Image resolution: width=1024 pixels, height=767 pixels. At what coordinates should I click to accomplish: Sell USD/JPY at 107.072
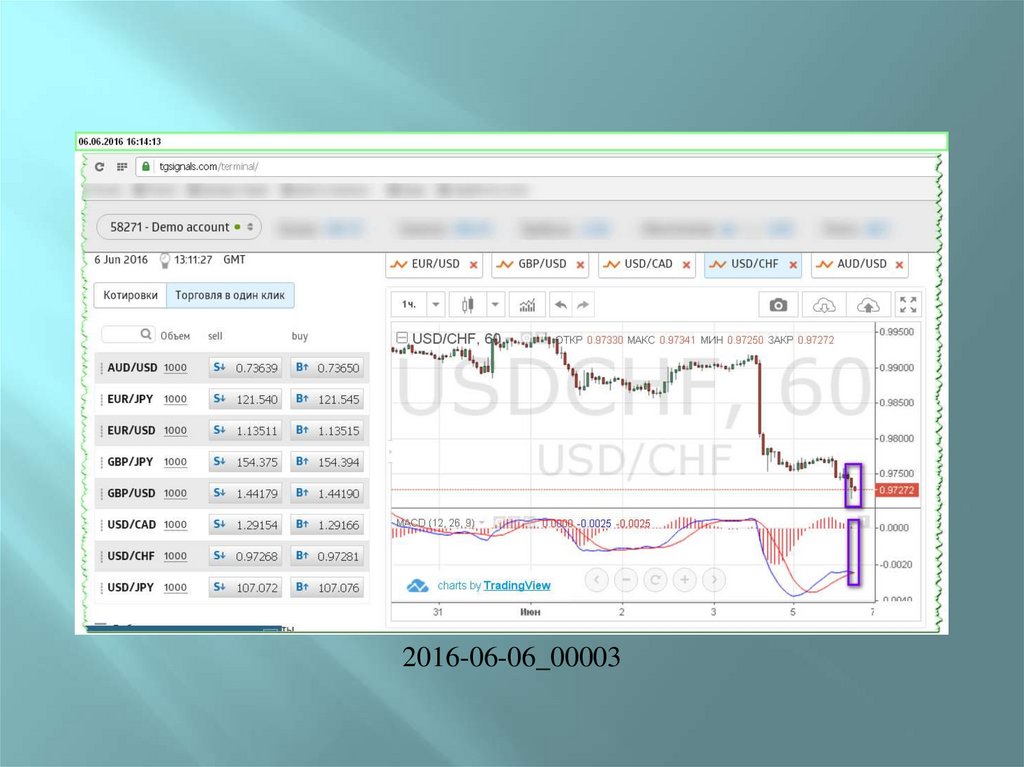click(246, 587)
